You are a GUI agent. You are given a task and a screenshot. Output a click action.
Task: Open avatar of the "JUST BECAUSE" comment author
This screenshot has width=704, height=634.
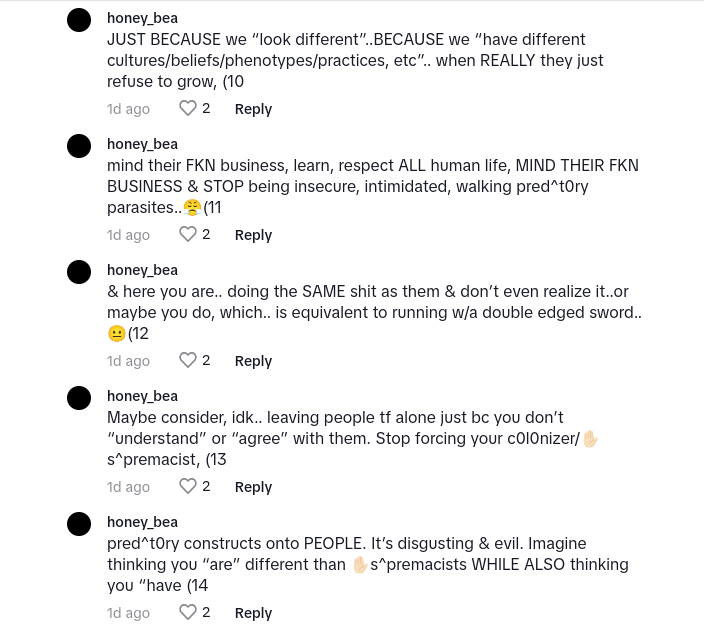tap(79, 20)
